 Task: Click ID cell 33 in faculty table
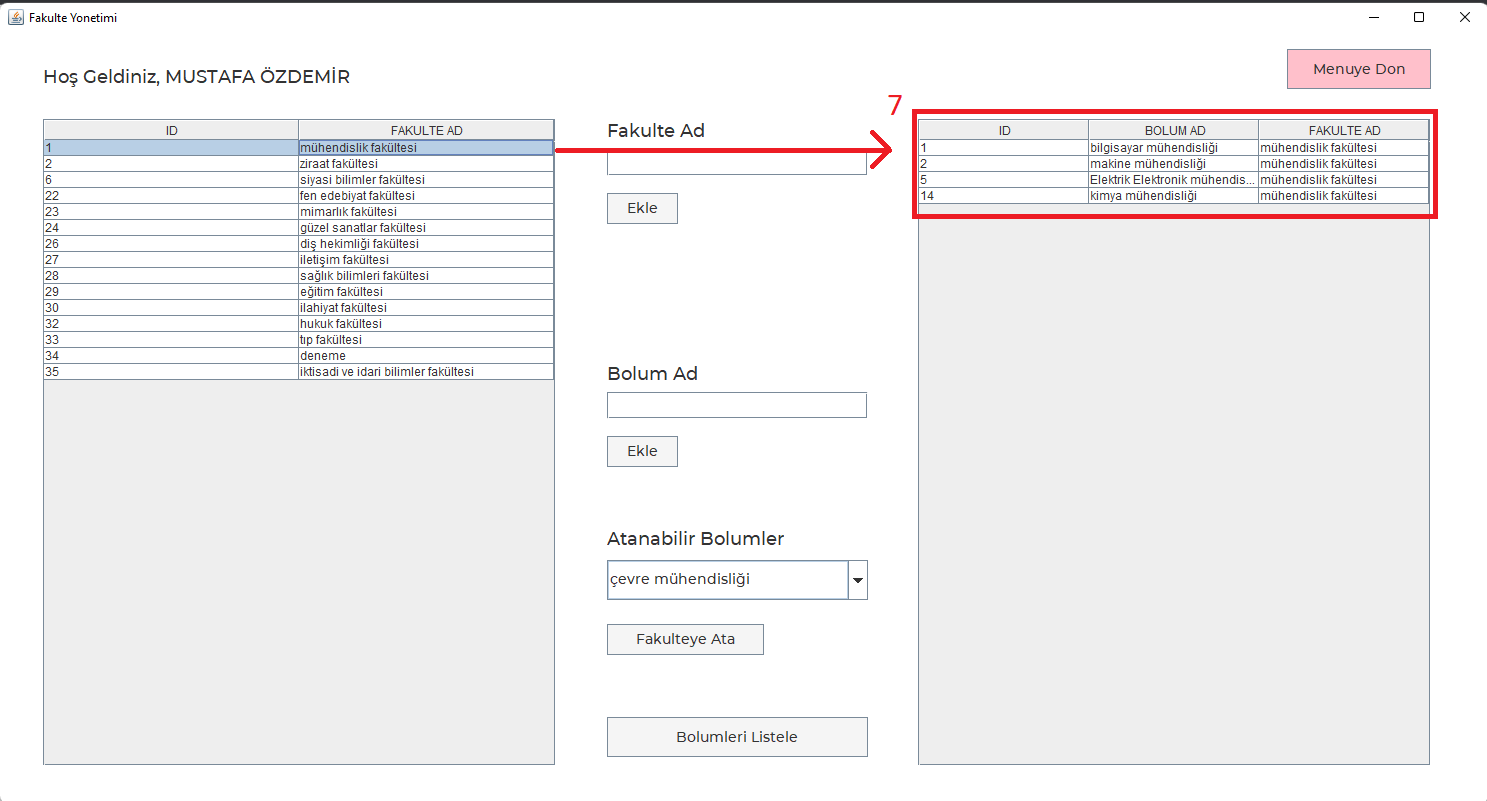point(171,339)
